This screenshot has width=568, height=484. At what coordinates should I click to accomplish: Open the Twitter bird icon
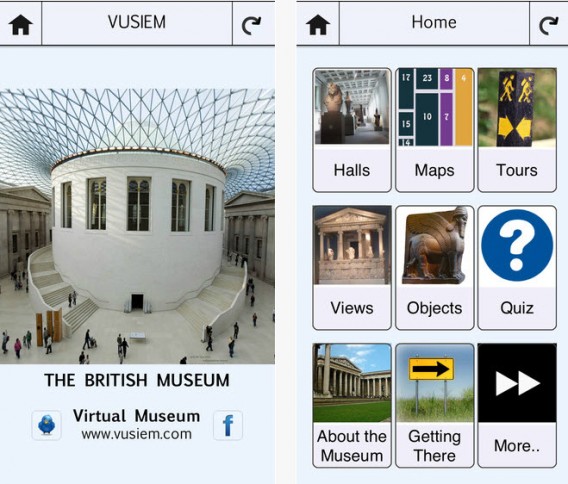46,425
